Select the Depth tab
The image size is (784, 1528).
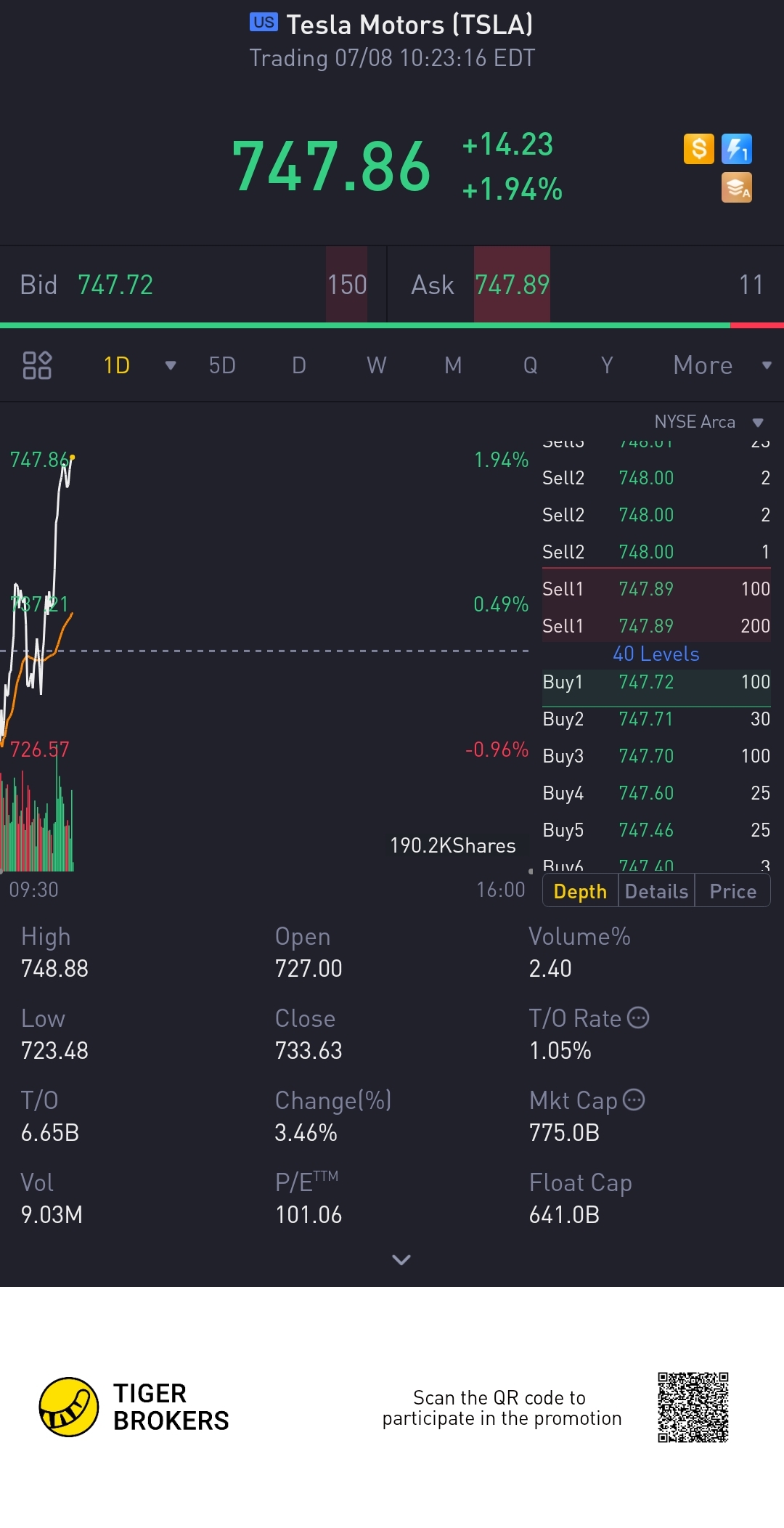coord(580,891)
